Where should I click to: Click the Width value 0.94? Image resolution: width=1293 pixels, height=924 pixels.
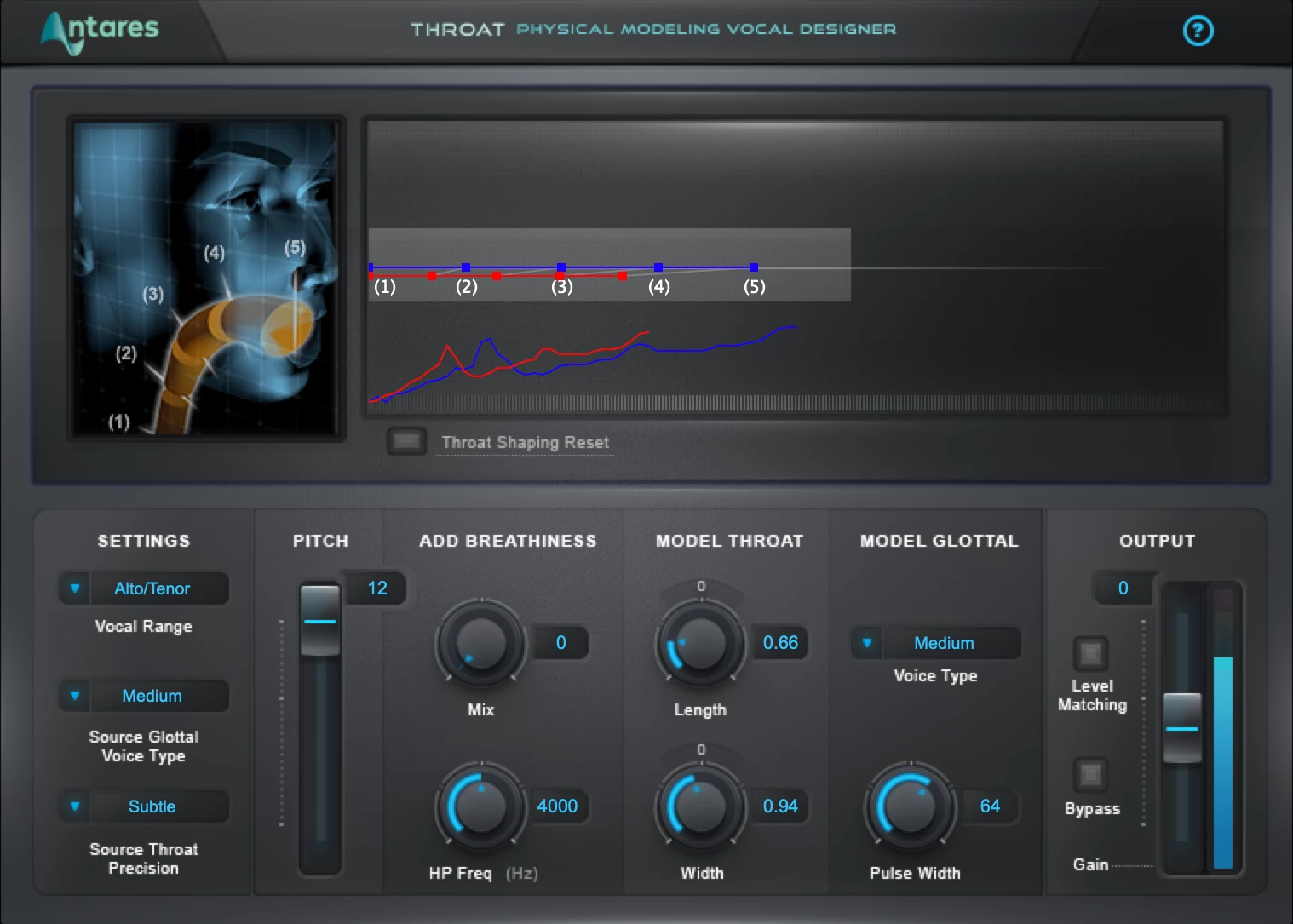(x=780, y=806)
